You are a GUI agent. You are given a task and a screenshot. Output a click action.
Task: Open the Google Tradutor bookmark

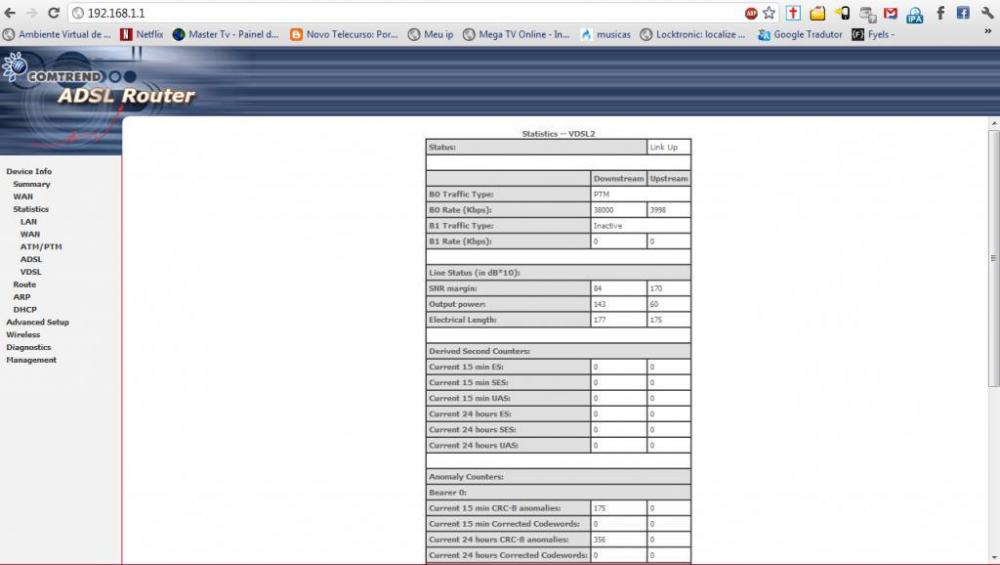[x=800, y=34]
